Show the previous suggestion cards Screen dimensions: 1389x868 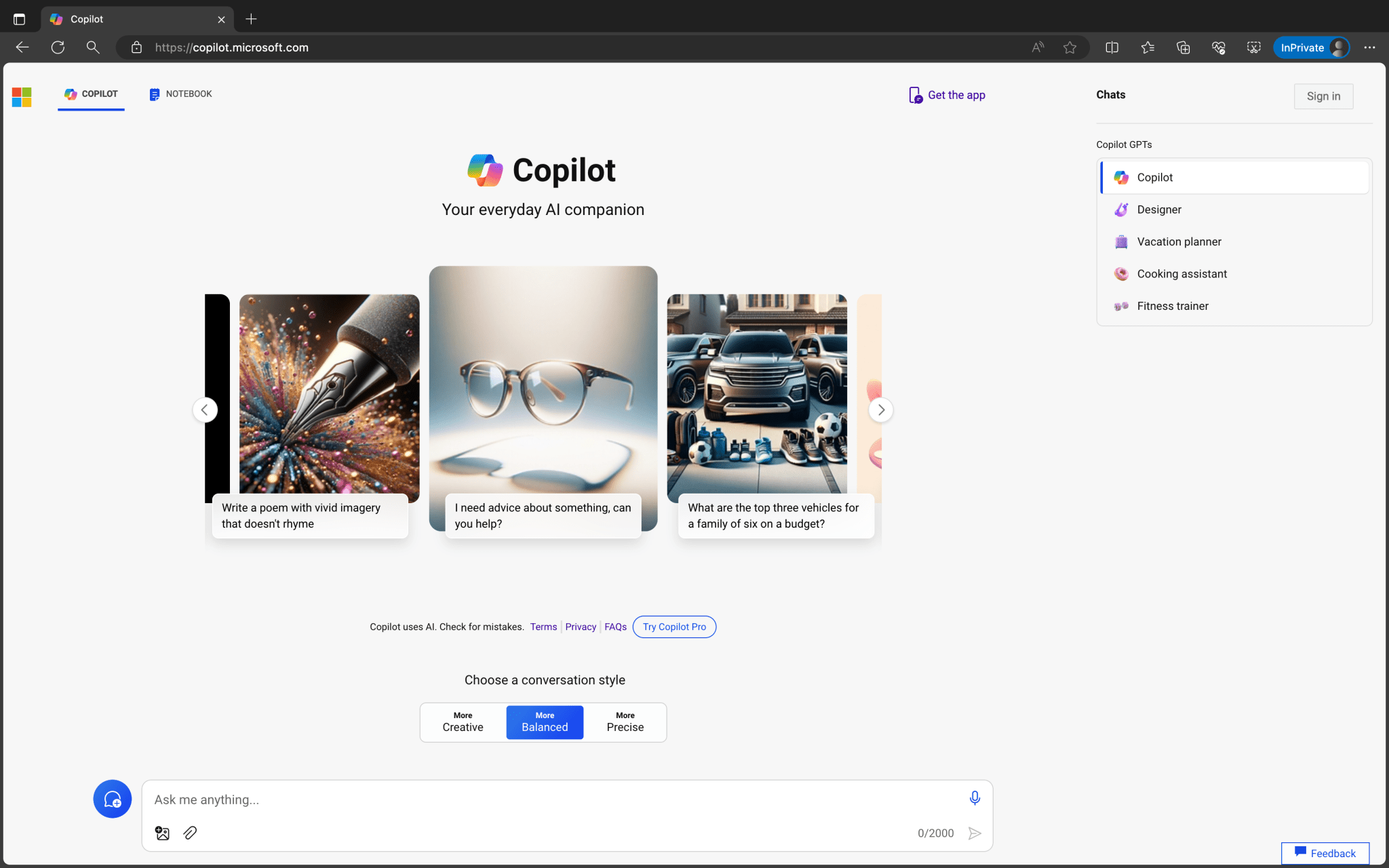coord(205,410)
